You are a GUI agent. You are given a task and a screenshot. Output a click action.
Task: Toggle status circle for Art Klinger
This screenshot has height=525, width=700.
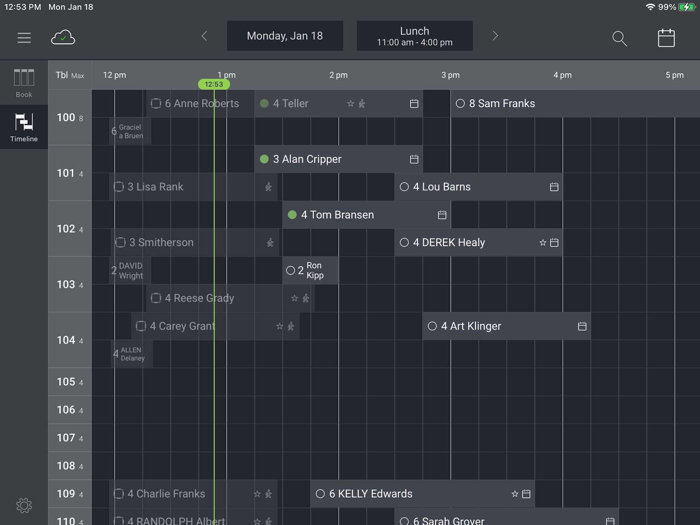[432, 326]
